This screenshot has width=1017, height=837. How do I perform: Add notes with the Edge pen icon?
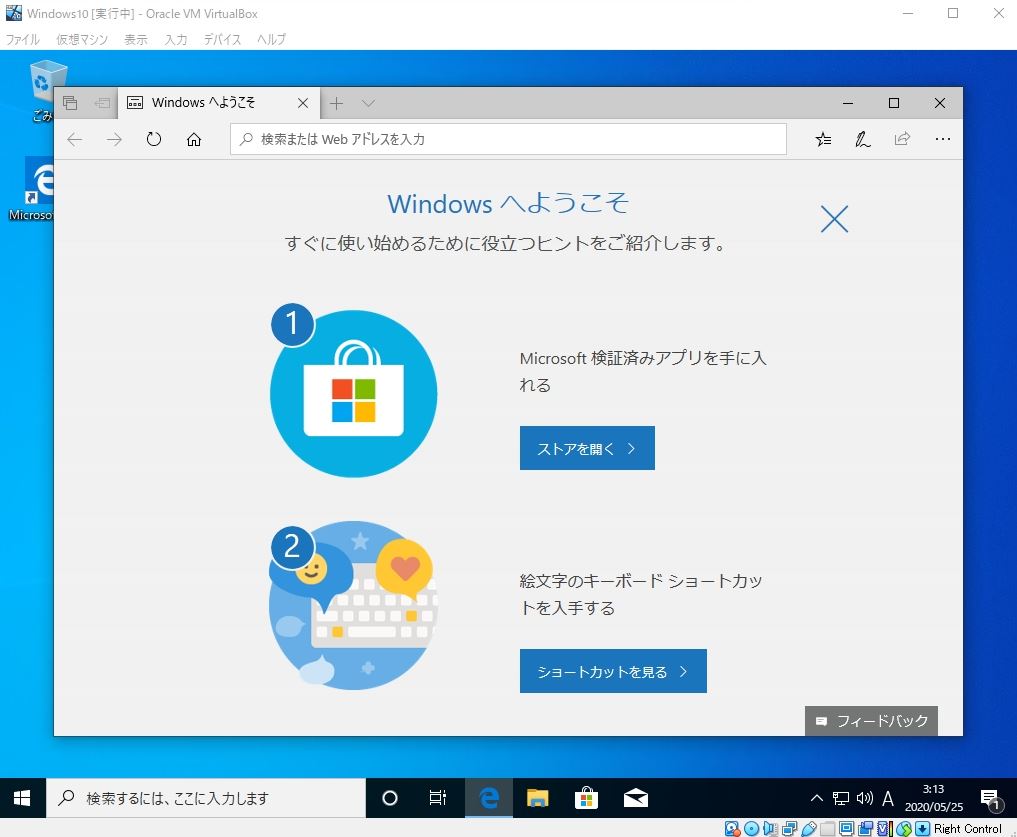point(863,139)
